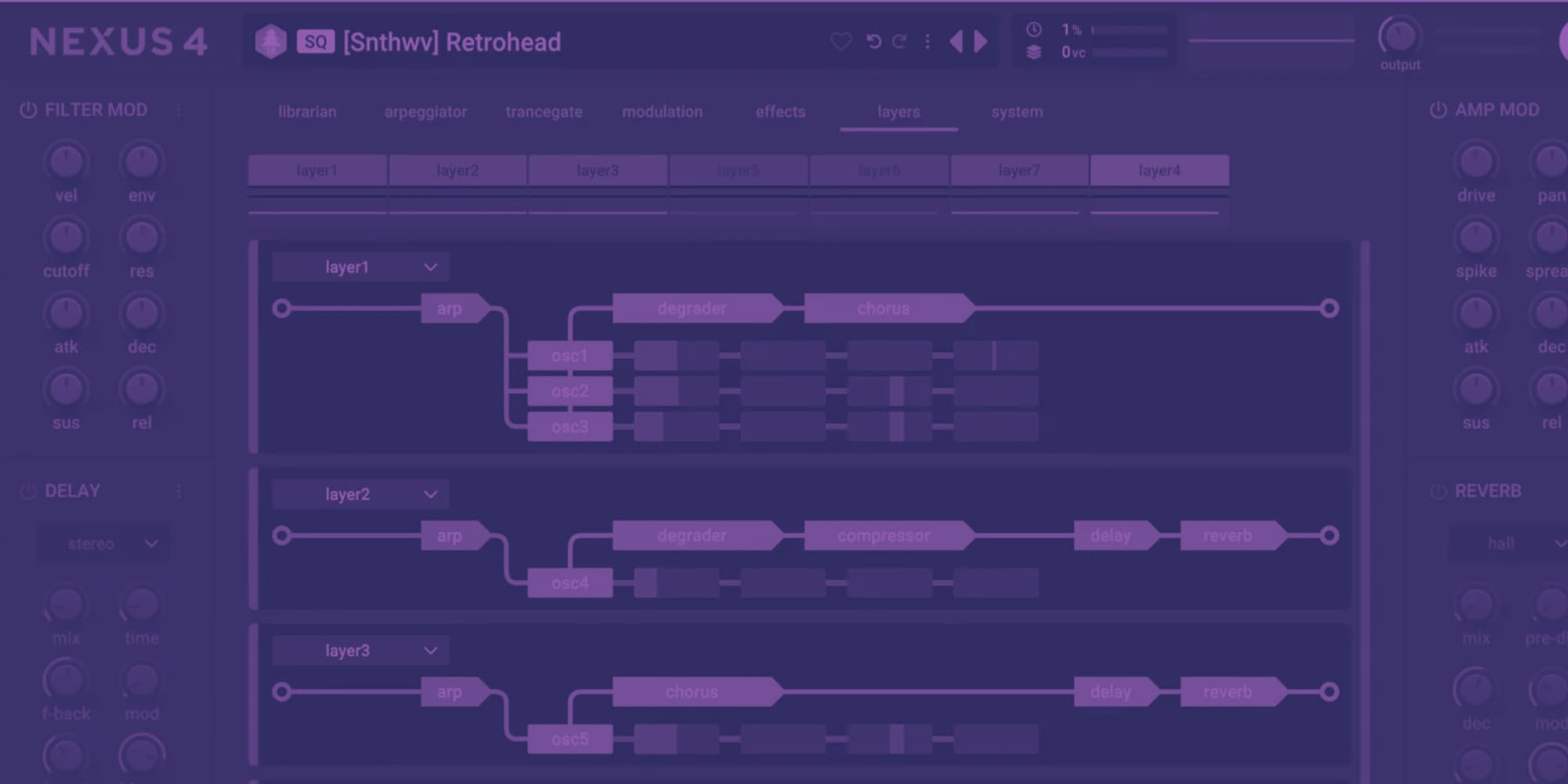Click the filter atk knob
Viewport: 1568px width, 784px height.
pos(66,314)
